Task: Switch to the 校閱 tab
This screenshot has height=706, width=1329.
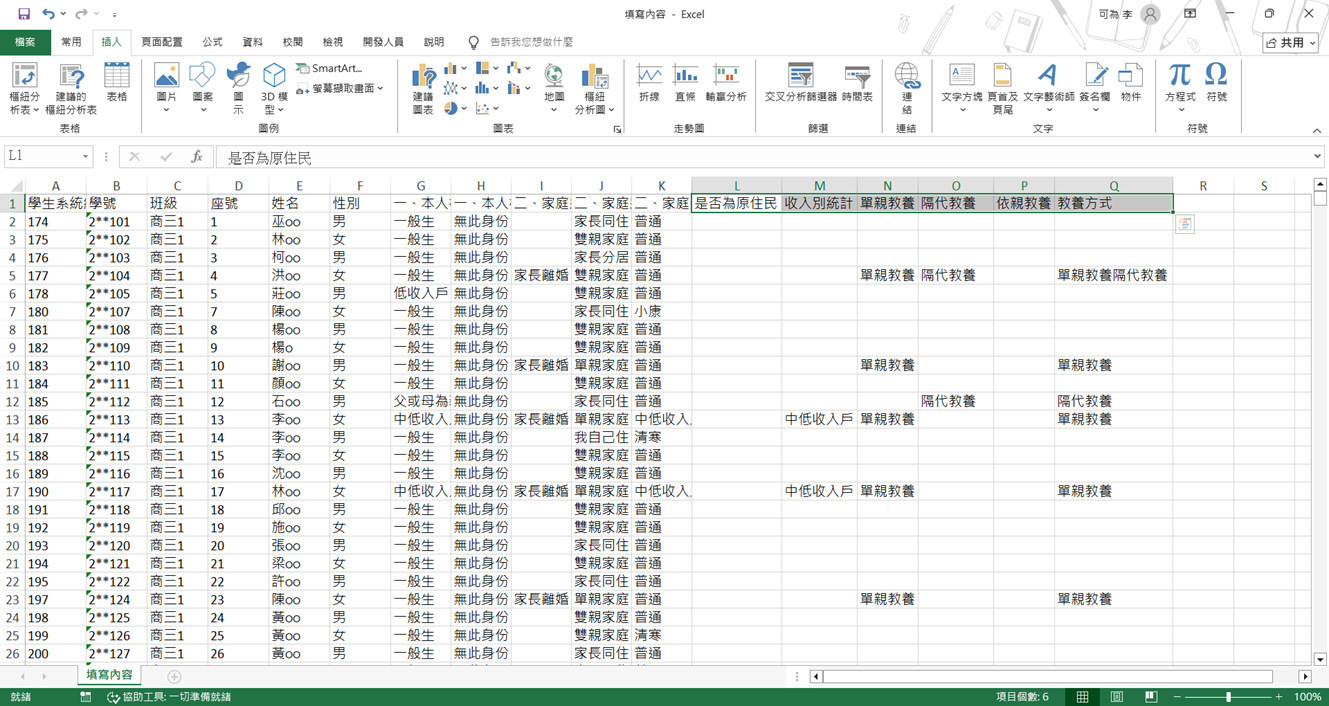Action: [293, 42]
